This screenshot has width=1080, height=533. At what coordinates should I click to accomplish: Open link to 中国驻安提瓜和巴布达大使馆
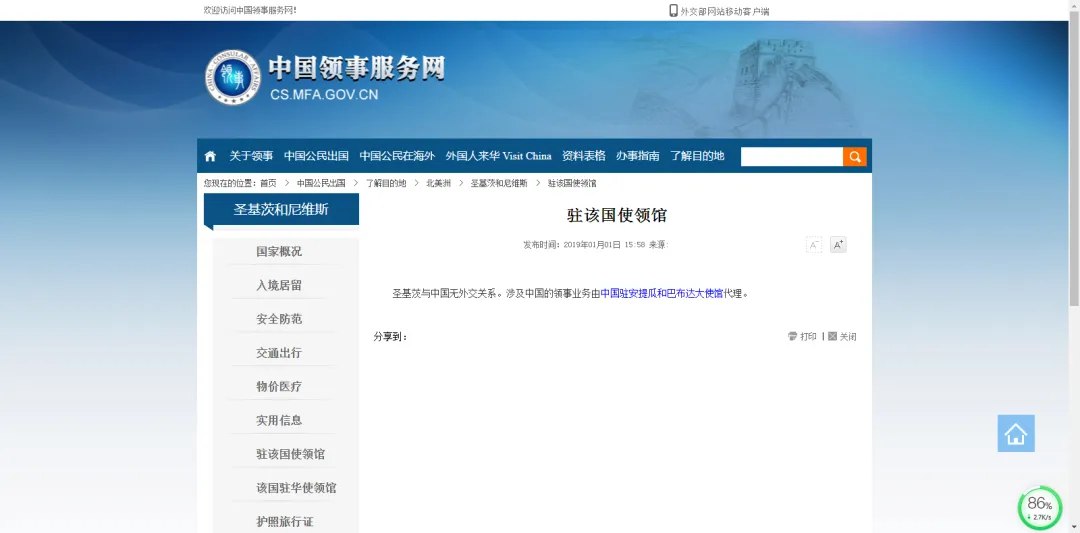(x=661, y=294)
